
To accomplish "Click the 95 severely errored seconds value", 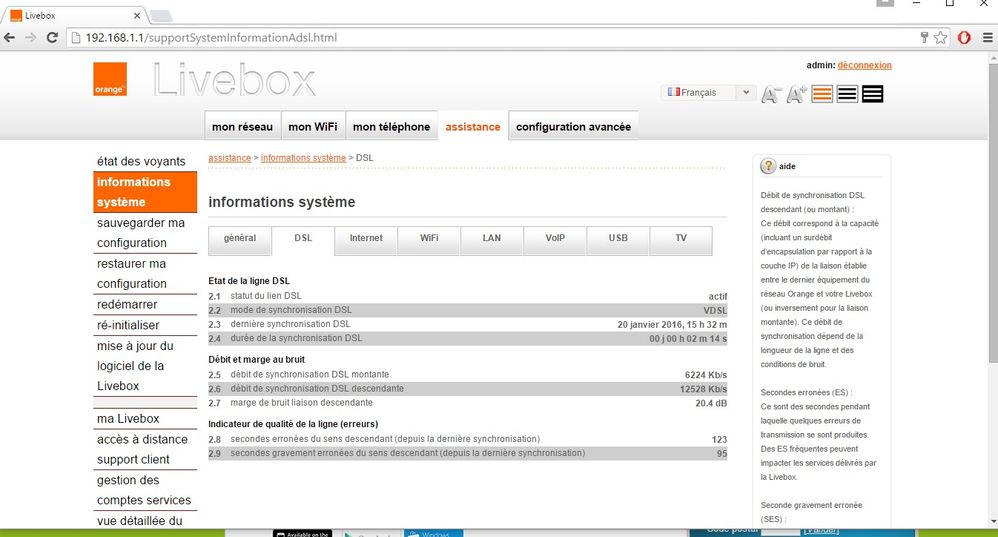I will 722,454.
